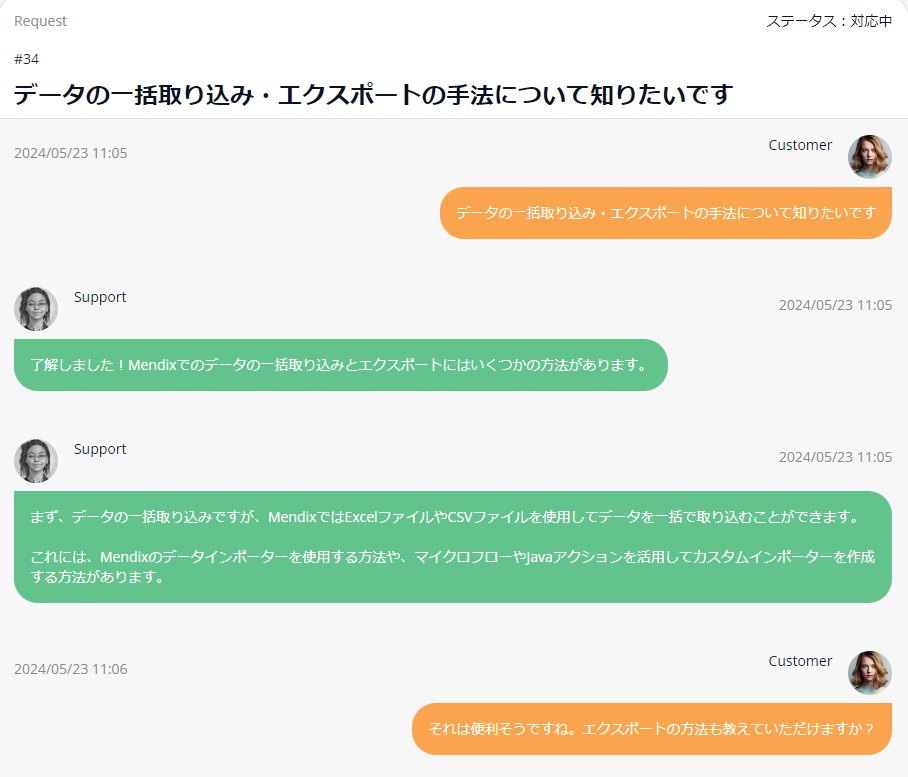Click the 2024/05/23 11:06 timestamp

tap(70, 669)
